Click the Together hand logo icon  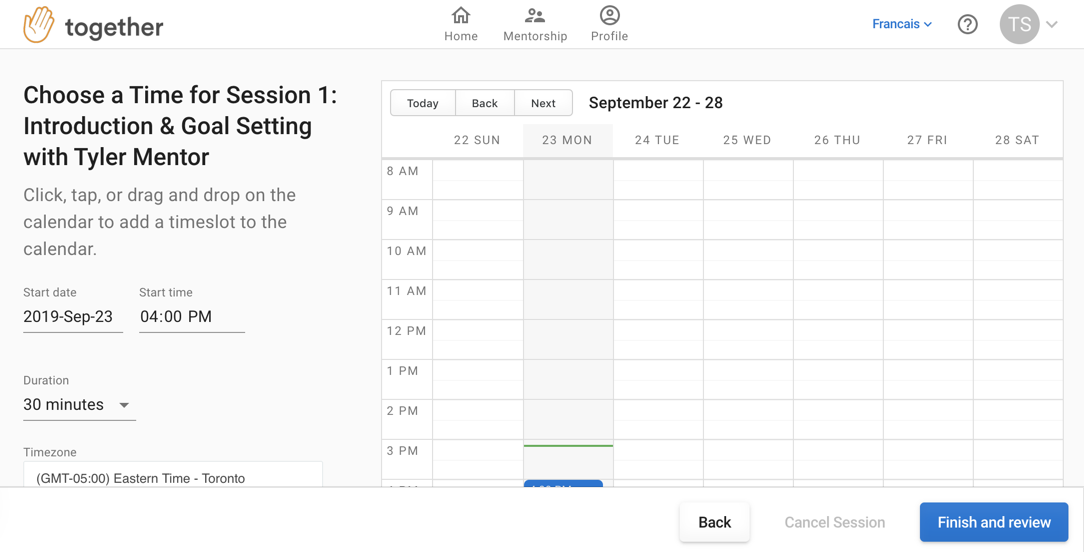[x=39, y=25]
